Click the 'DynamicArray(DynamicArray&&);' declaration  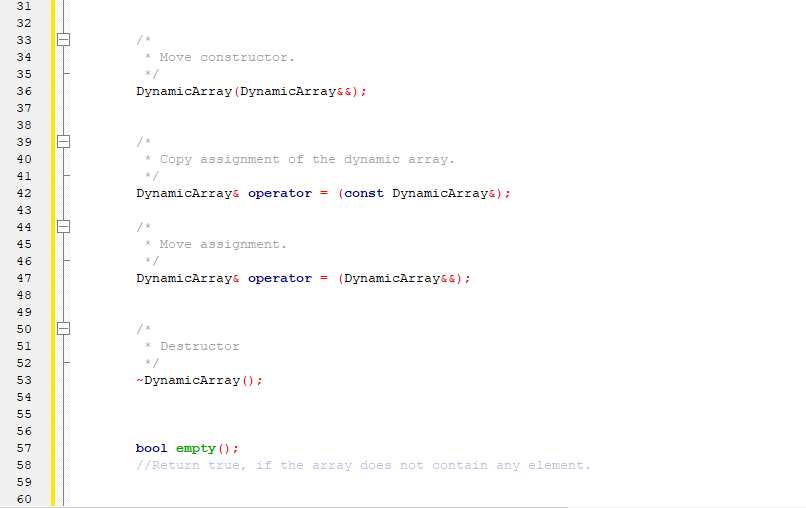[251, 92]
